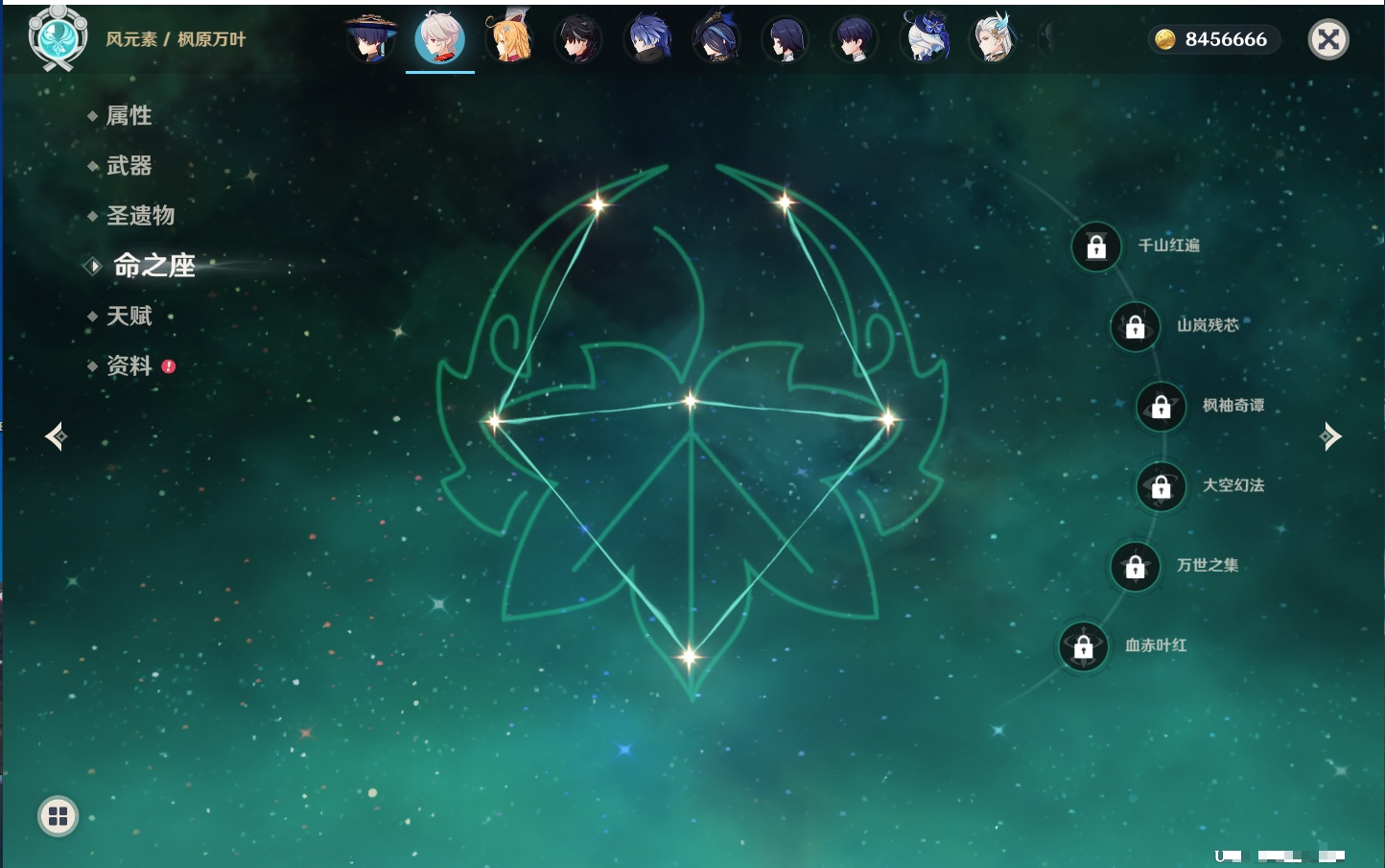Open the locked constellation 枫袖奇谭 icon

(x=1162, y=407)
